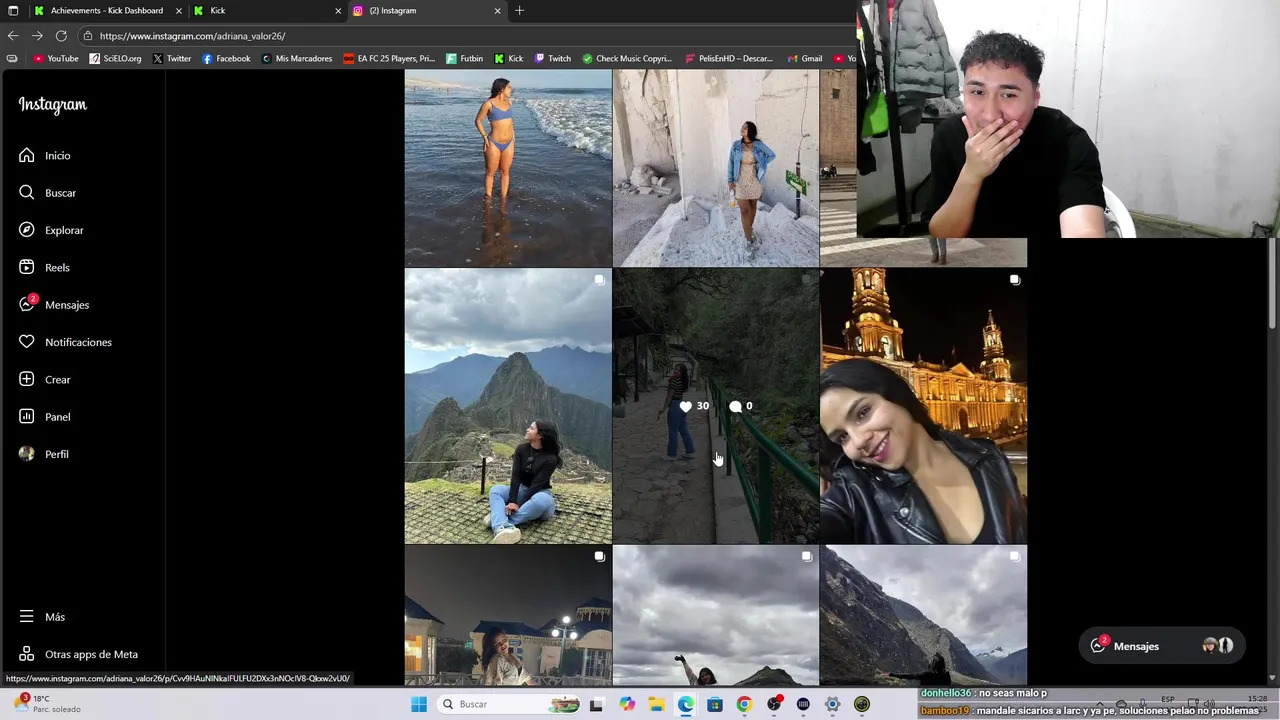Viewport: 1280px width, 720px height.
Task: Open the denim jacket white wall post
Action: pos(715,168)
